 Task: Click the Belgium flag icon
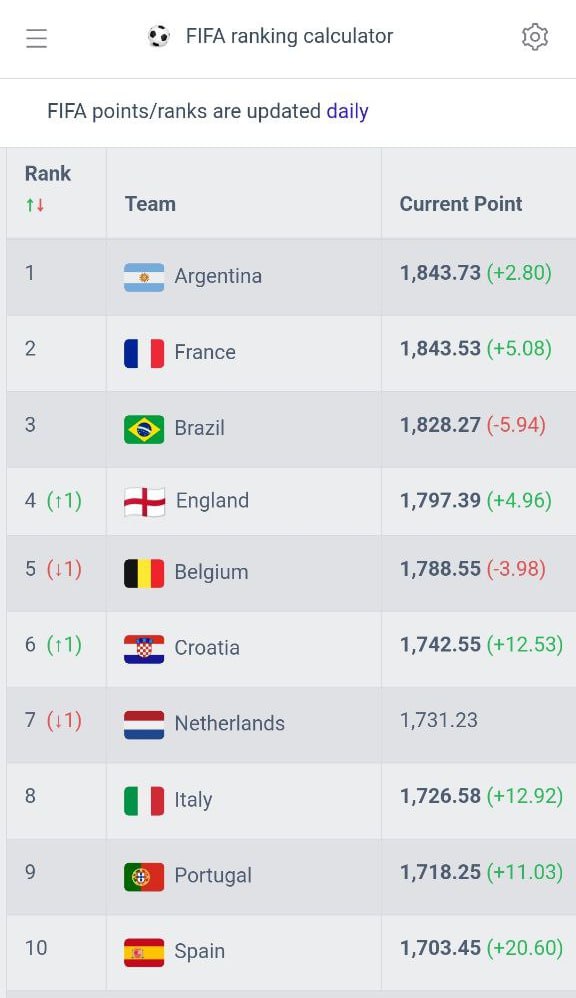pyautogui.click(x=144, y=573)
